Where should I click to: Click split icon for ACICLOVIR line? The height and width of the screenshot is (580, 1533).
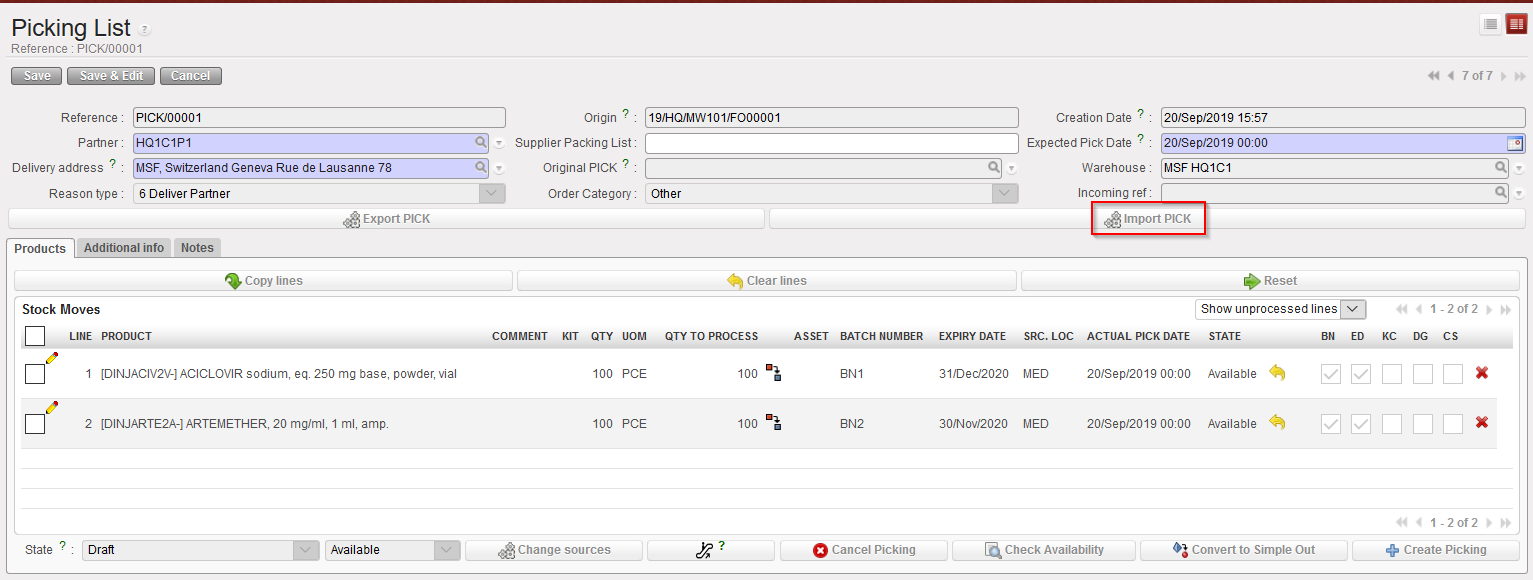coord(773,373)
